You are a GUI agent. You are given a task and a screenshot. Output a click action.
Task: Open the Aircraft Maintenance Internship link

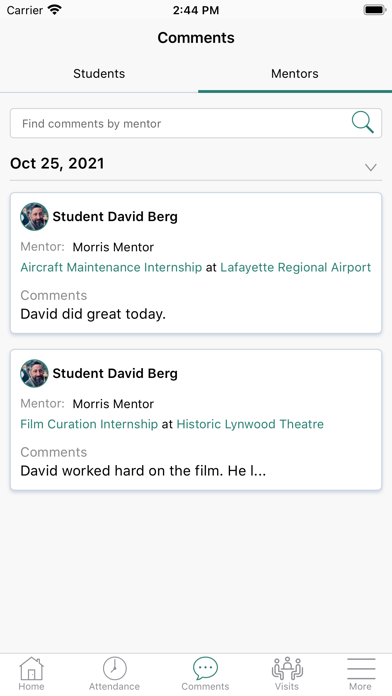point(111,267)
